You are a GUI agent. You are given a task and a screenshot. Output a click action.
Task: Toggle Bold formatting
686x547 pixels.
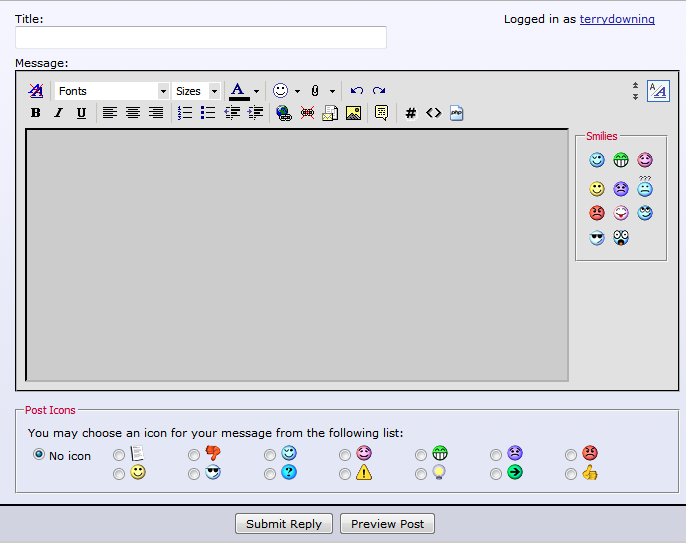click(36, 113)
